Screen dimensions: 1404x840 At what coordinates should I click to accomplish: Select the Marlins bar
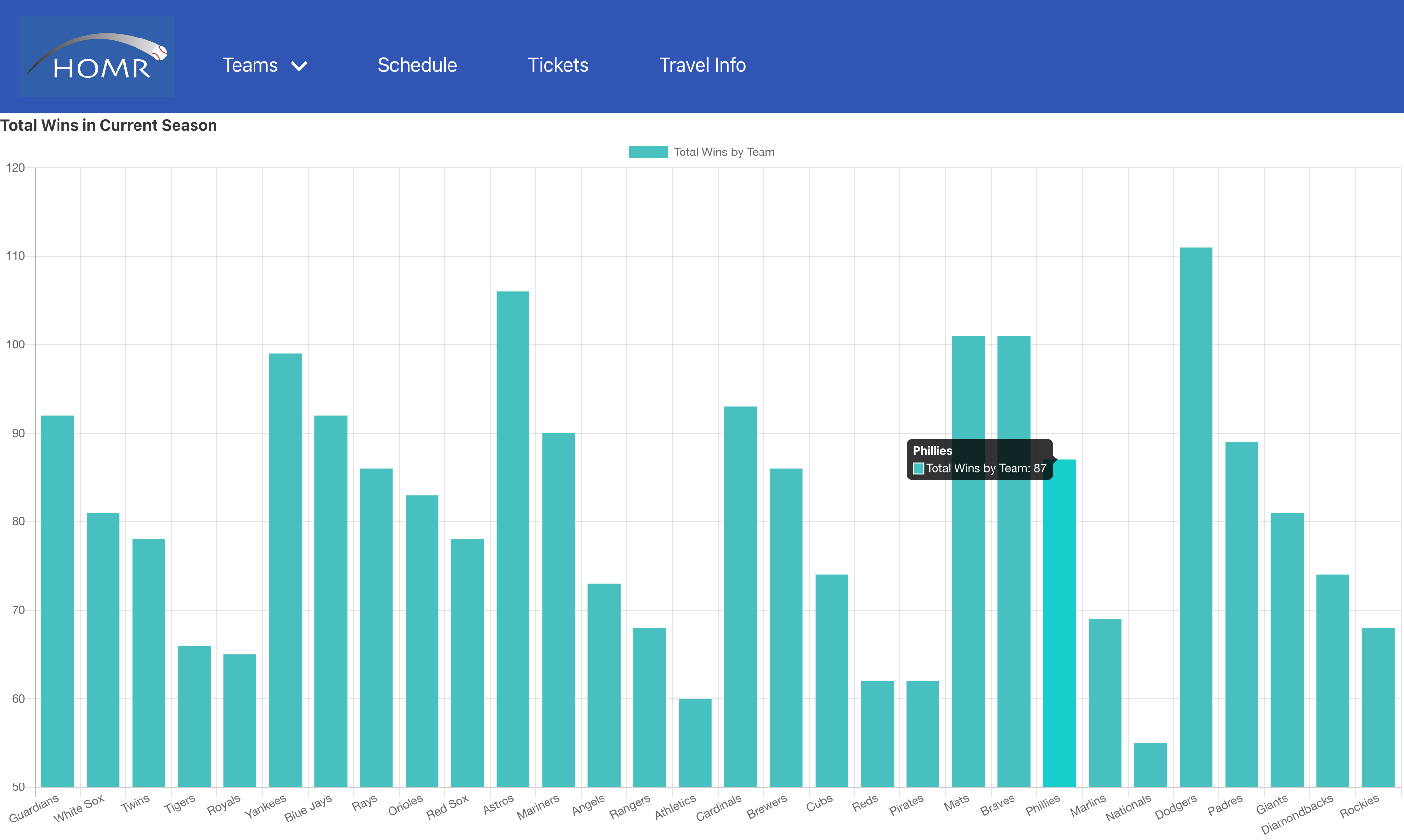[1105, 703]
